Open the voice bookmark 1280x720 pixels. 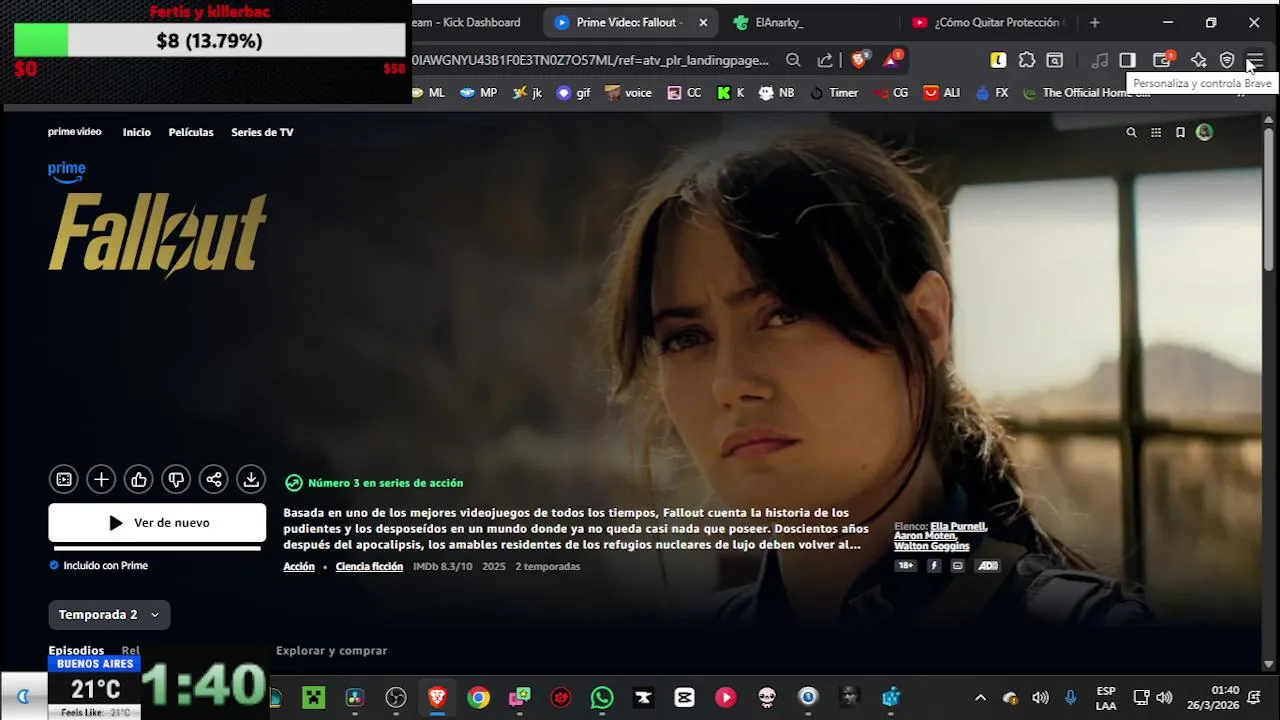point(628,92)
